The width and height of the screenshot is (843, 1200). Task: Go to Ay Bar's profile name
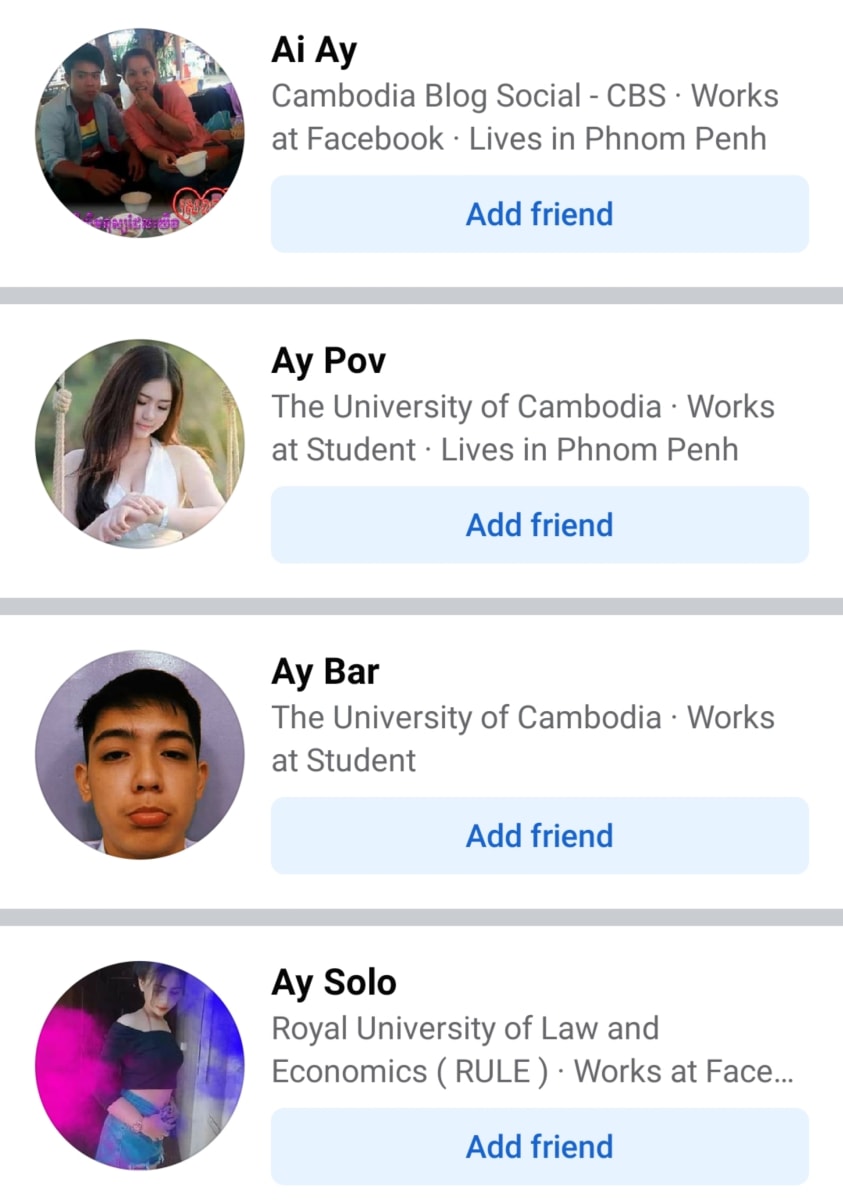tap(325, 672)
